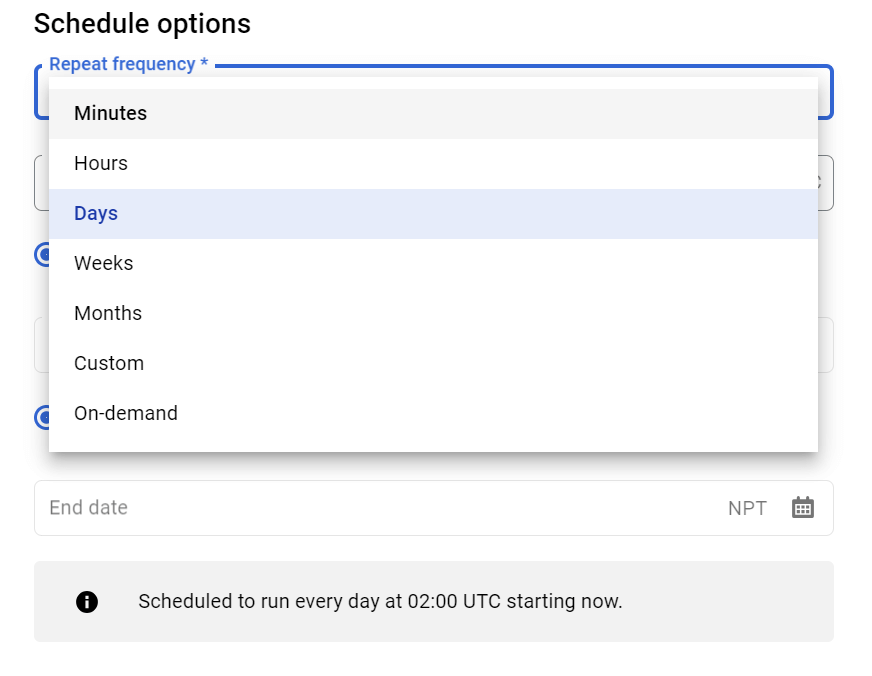The width and height of the screenshot is (872, 676).
Task: Choose Minutes from the frequency list
Action: point(433,113)
